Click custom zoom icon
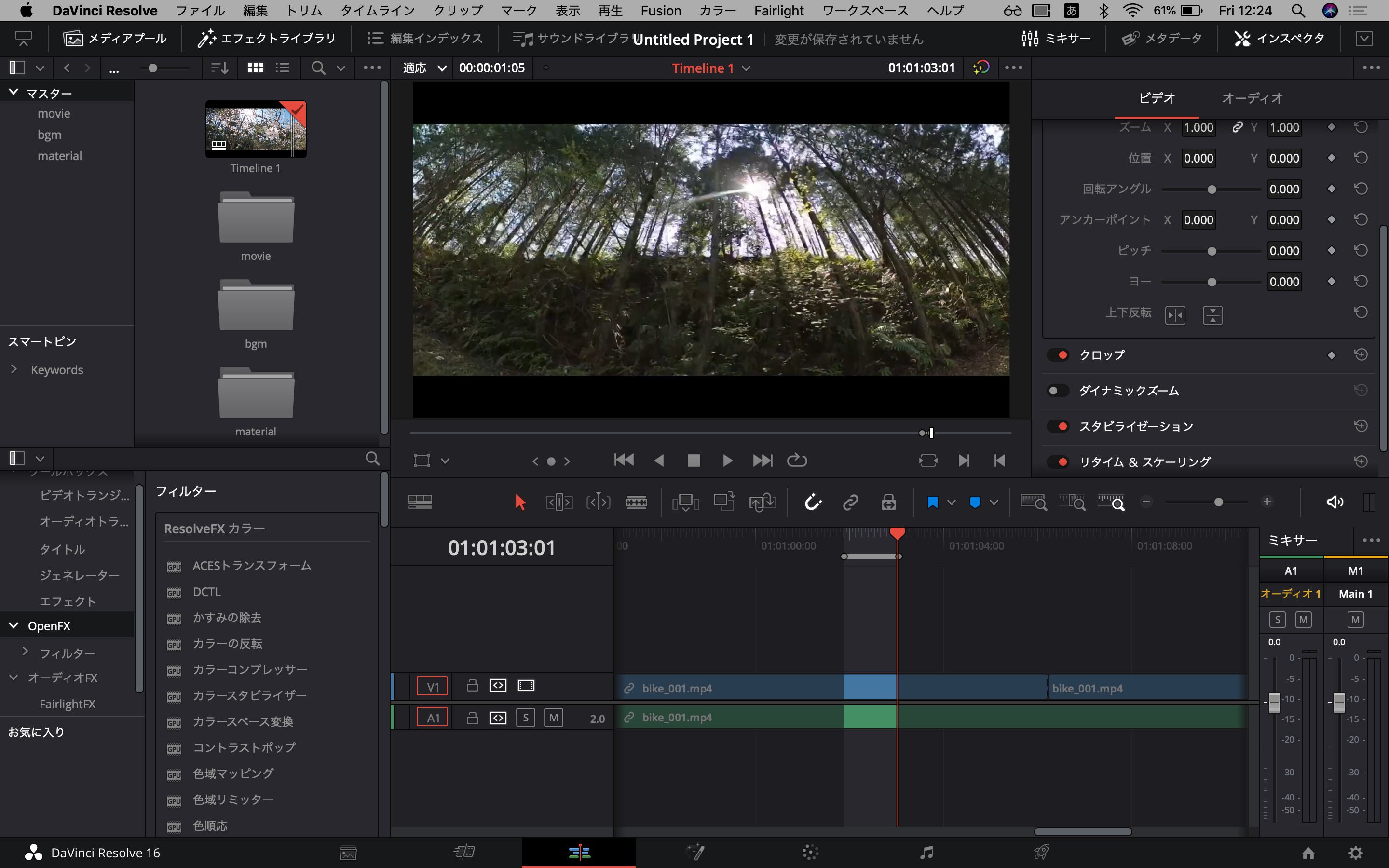Screen dimensions: 1389x868 tap(1111, 502)
